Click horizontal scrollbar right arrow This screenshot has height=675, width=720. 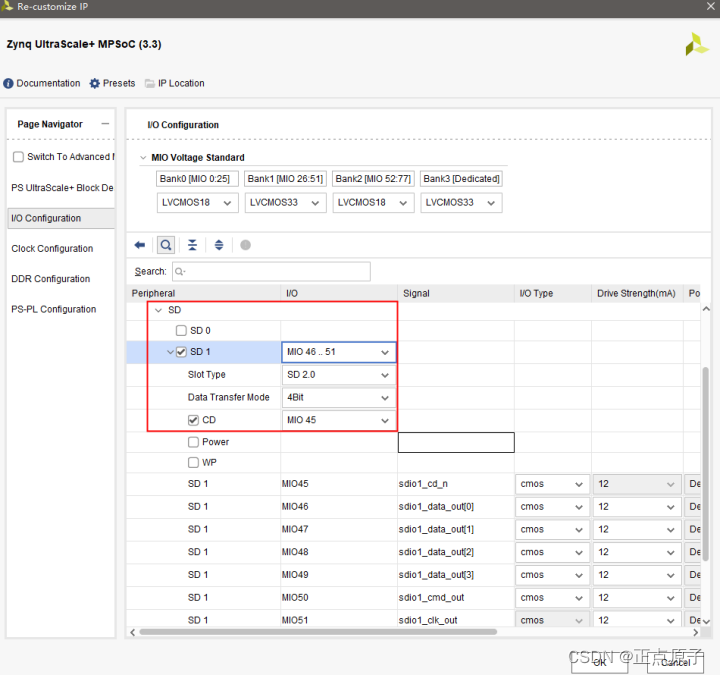[695, 632]
